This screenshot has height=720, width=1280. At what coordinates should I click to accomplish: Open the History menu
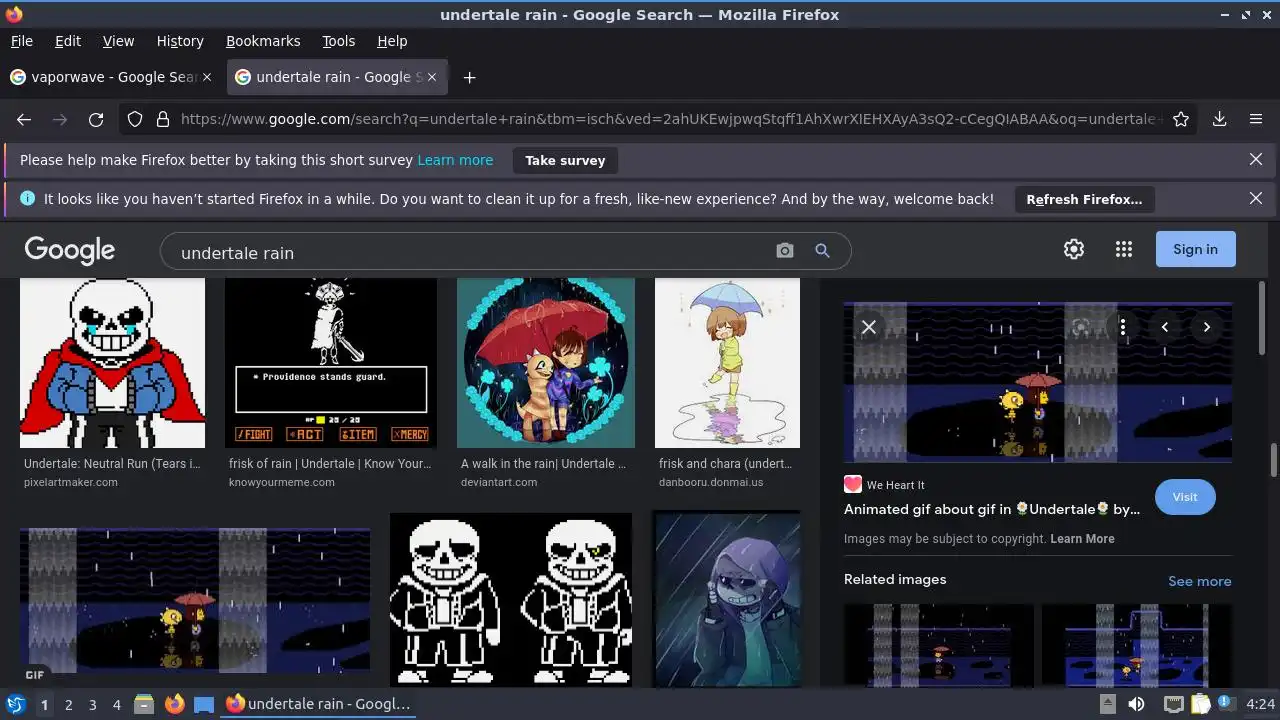tap(180, 41)
